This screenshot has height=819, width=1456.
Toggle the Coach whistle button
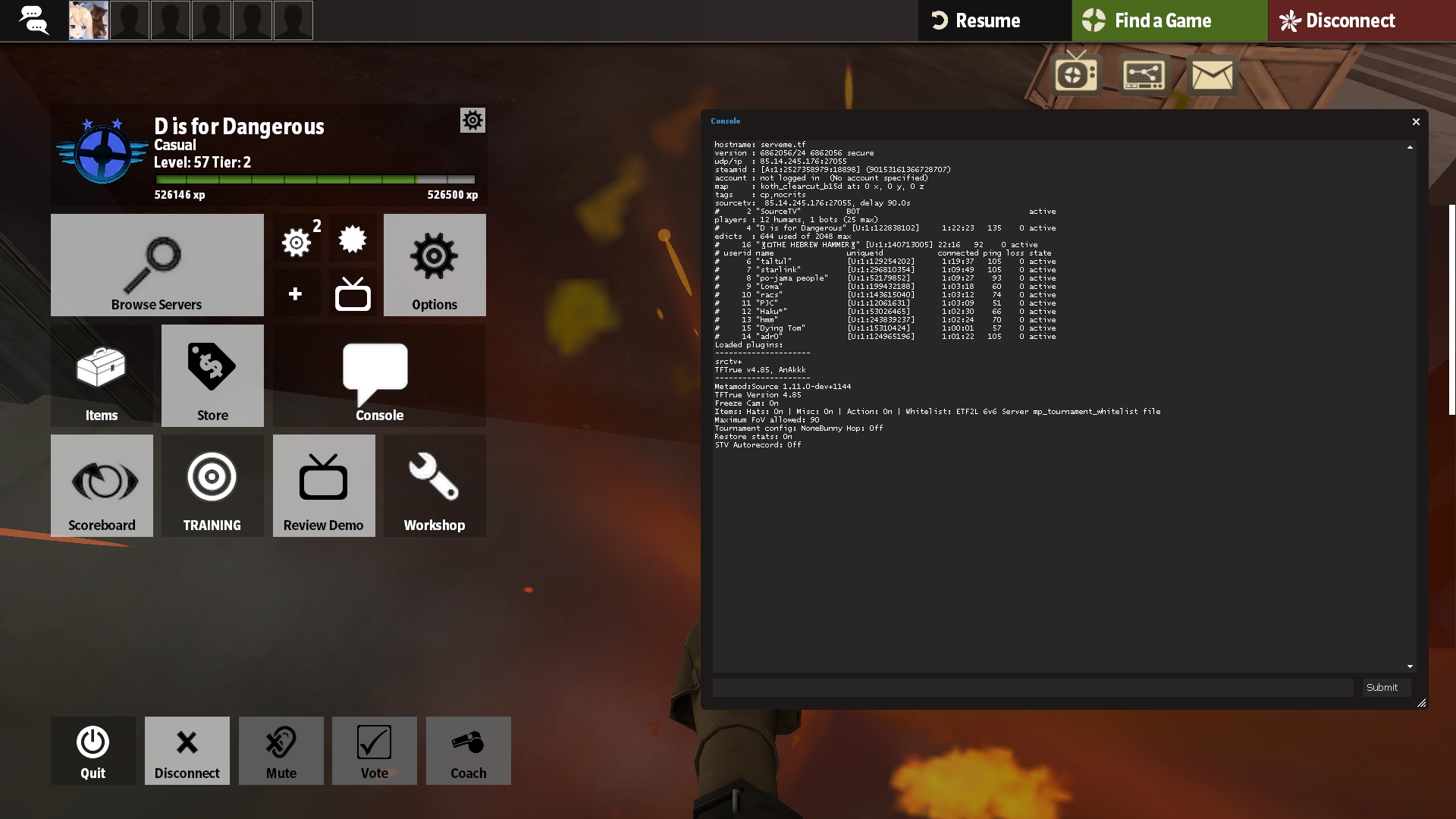tap(469, 751)
